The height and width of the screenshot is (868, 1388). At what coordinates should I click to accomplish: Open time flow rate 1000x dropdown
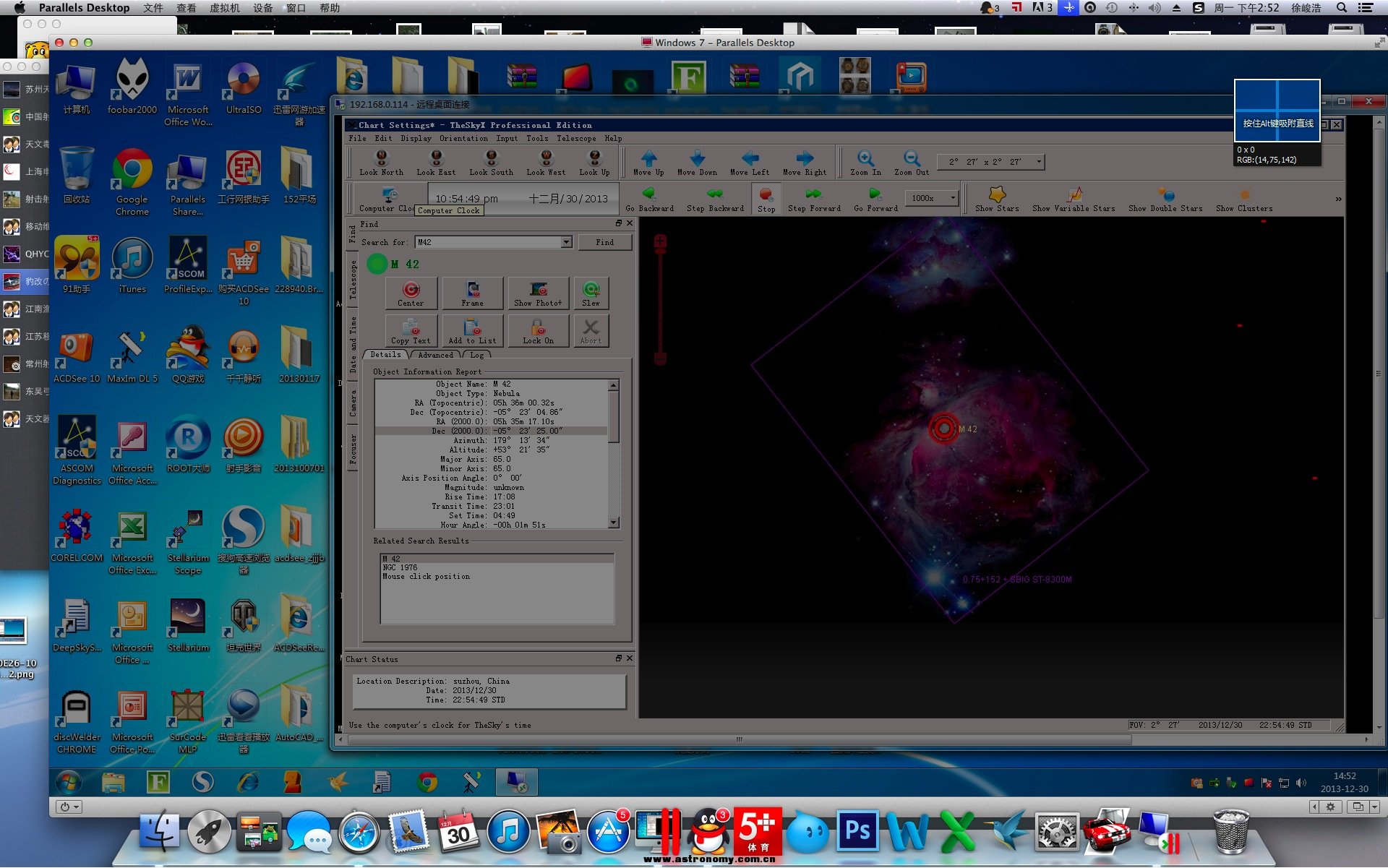tap(953, 198)
